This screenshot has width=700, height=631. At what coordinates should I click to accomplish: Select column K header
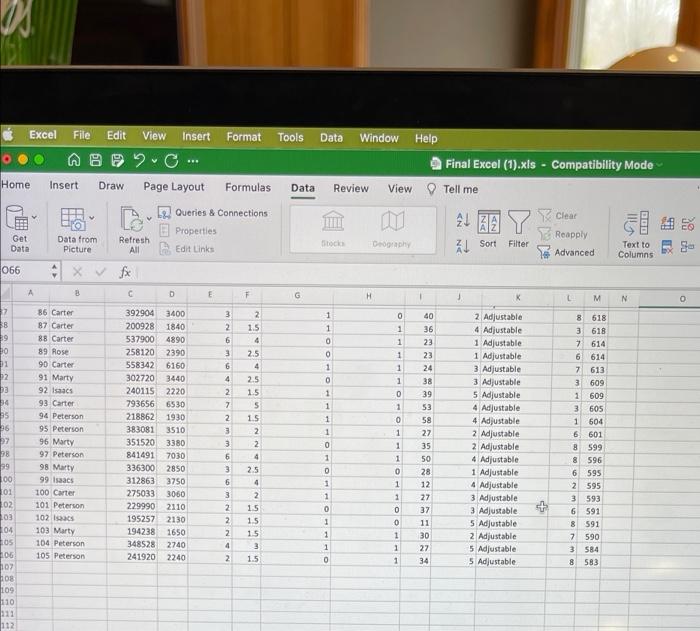[518, 297]
